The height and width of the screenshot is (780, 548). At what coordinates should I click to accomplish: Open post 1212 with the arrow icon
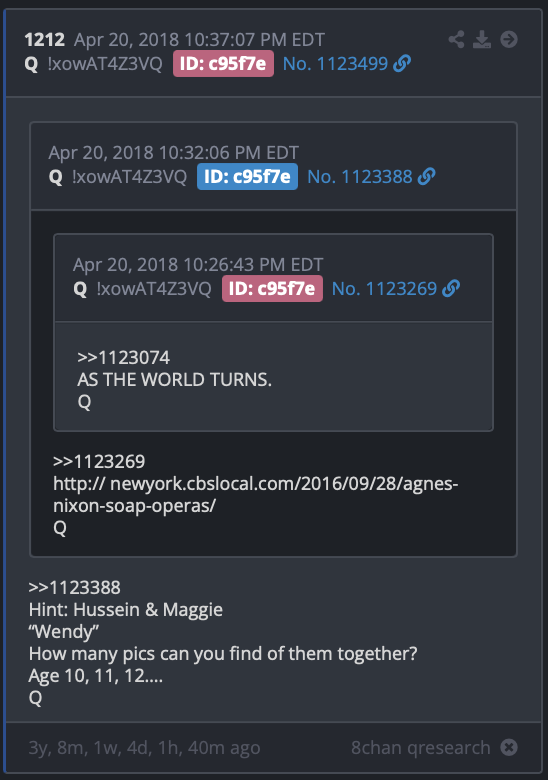click(509, 39)
